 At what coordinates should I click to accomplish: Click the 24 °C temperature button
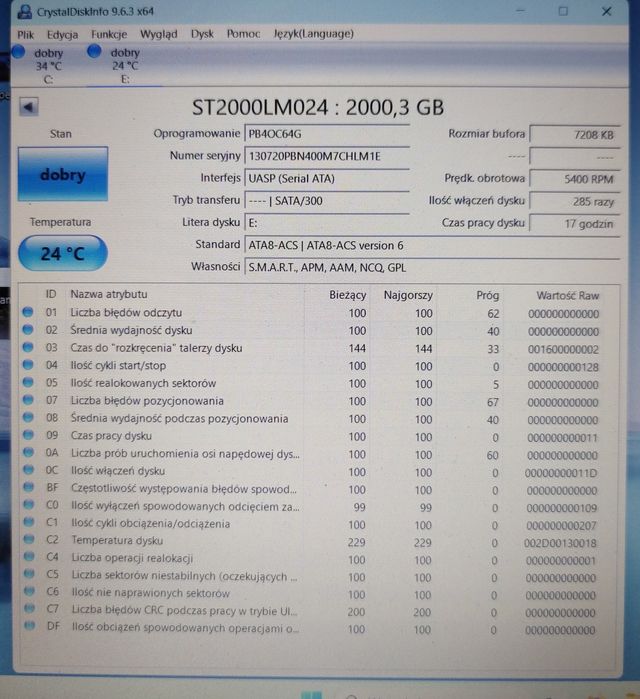[x=63, y=253]
